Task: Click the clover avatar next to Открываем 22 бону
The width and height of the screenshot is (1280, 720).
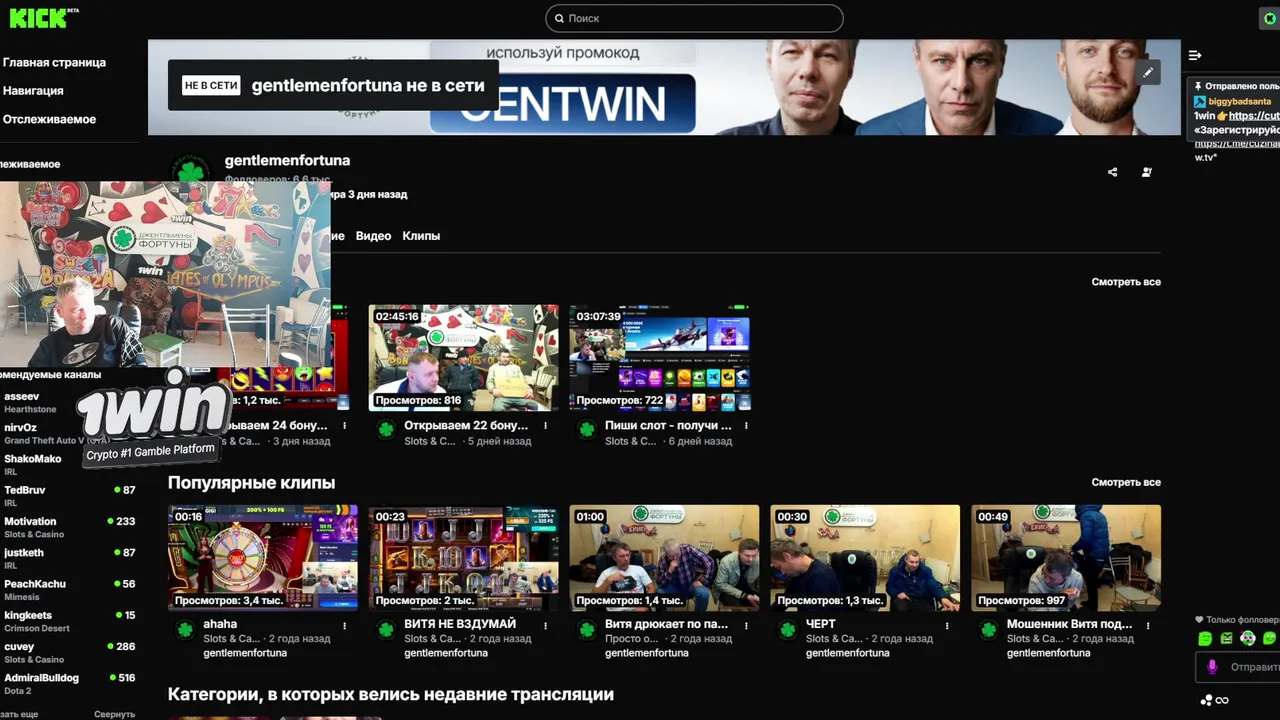Action: (x=385, y=430)
